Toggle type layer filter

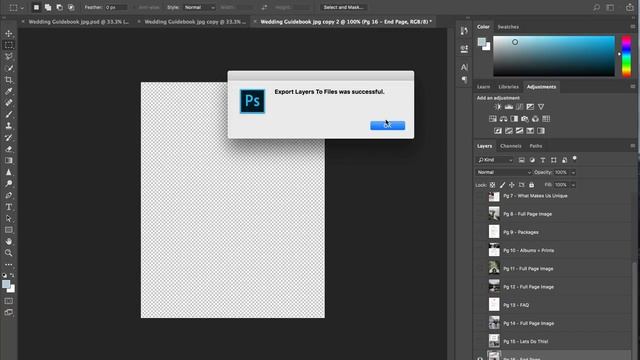pyautogui.click(x=543, y=160)
